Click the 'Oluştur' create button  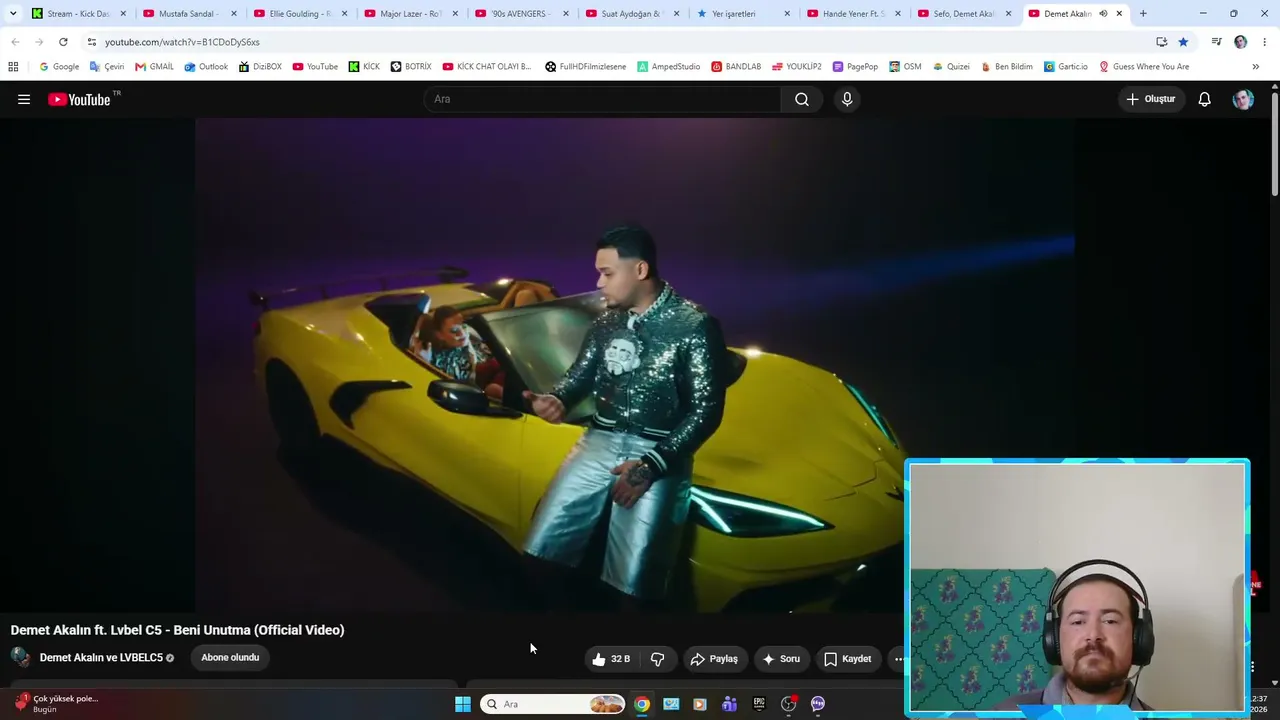(x=1151, y=99)
